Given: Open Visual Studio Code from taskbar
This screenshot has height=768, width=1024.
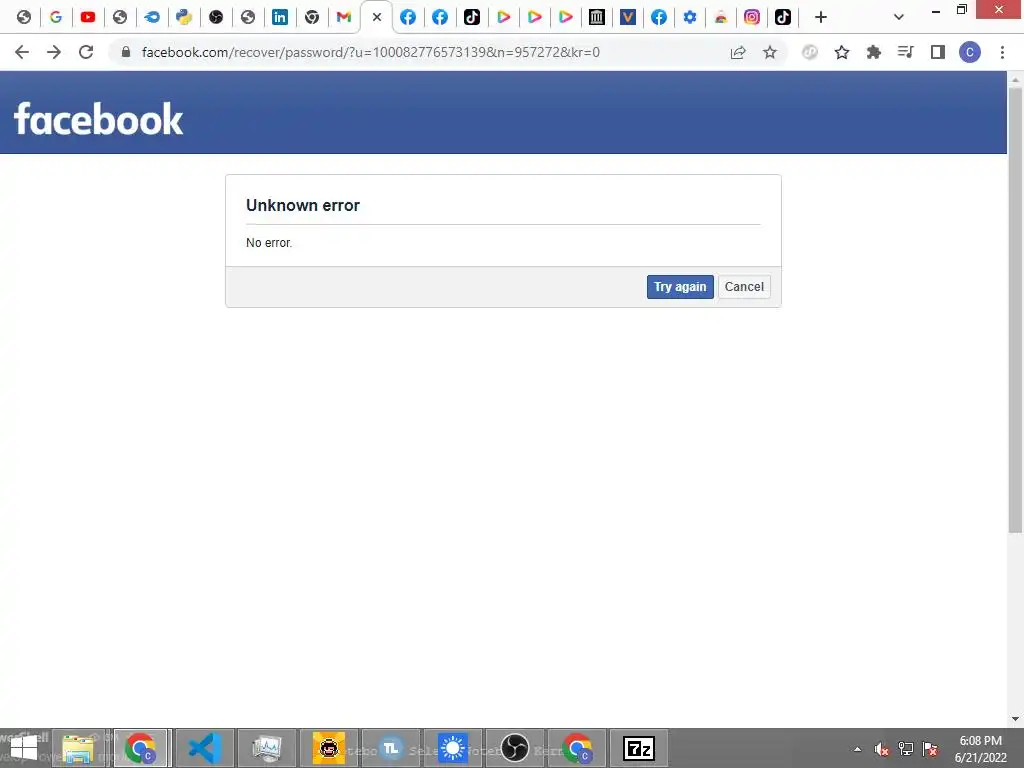Looking at the screenshot, I should pyautogui.click(x=204, y=748).
